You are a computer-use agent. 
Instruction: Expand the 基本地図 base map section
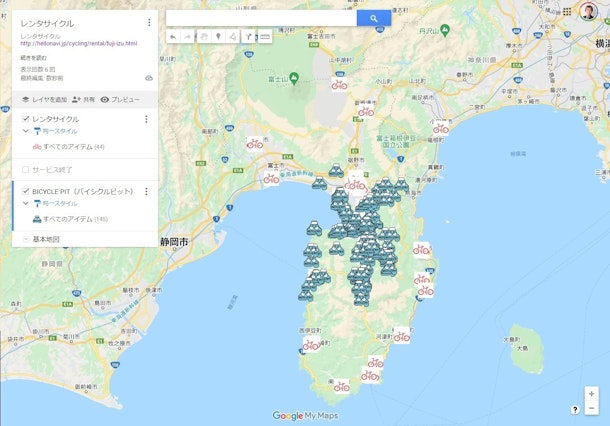[x=26, y=239]
